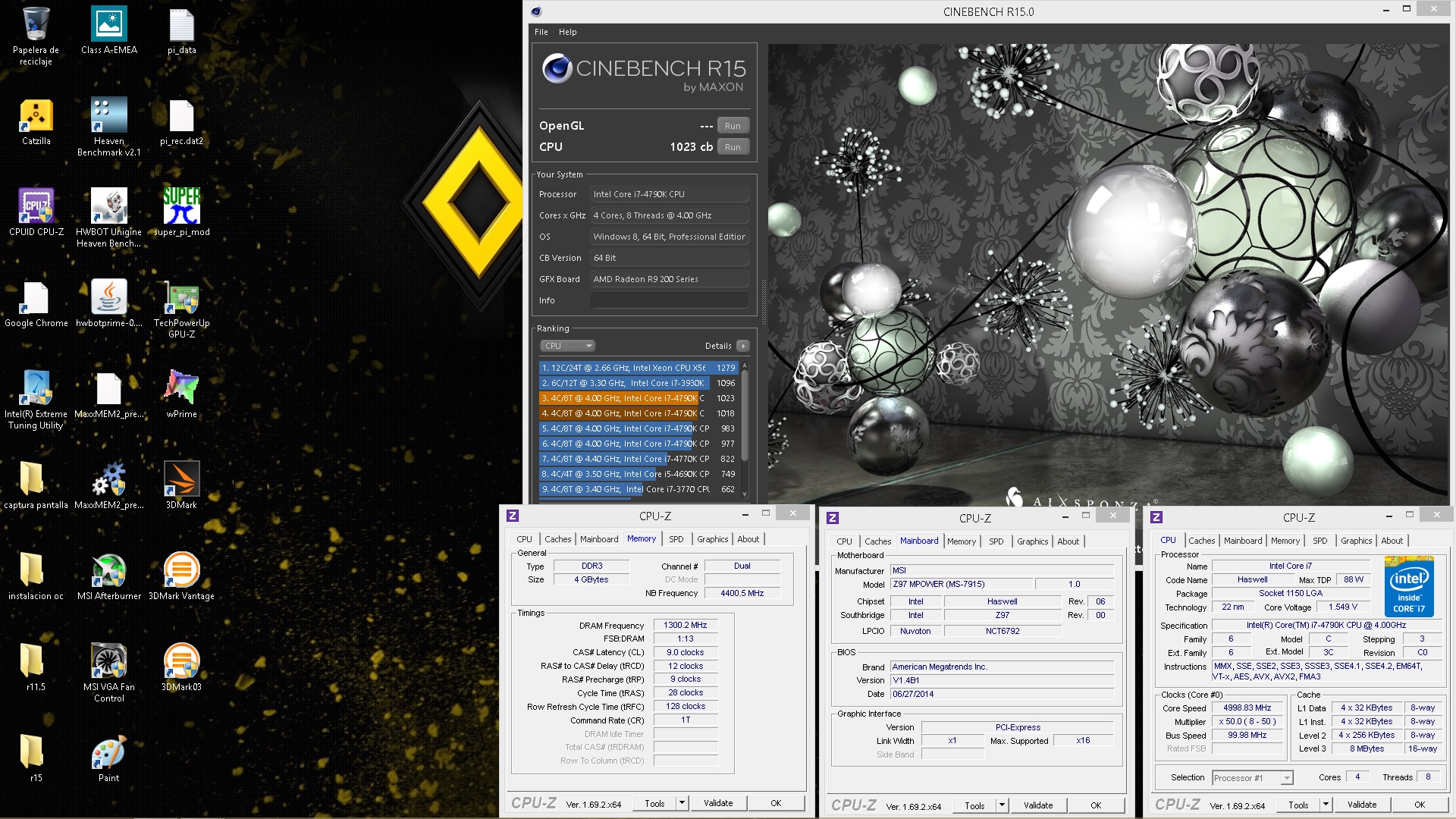
Task: Click Validate in the Mainboard CPU-Z window
Action: pos(1037,805)
